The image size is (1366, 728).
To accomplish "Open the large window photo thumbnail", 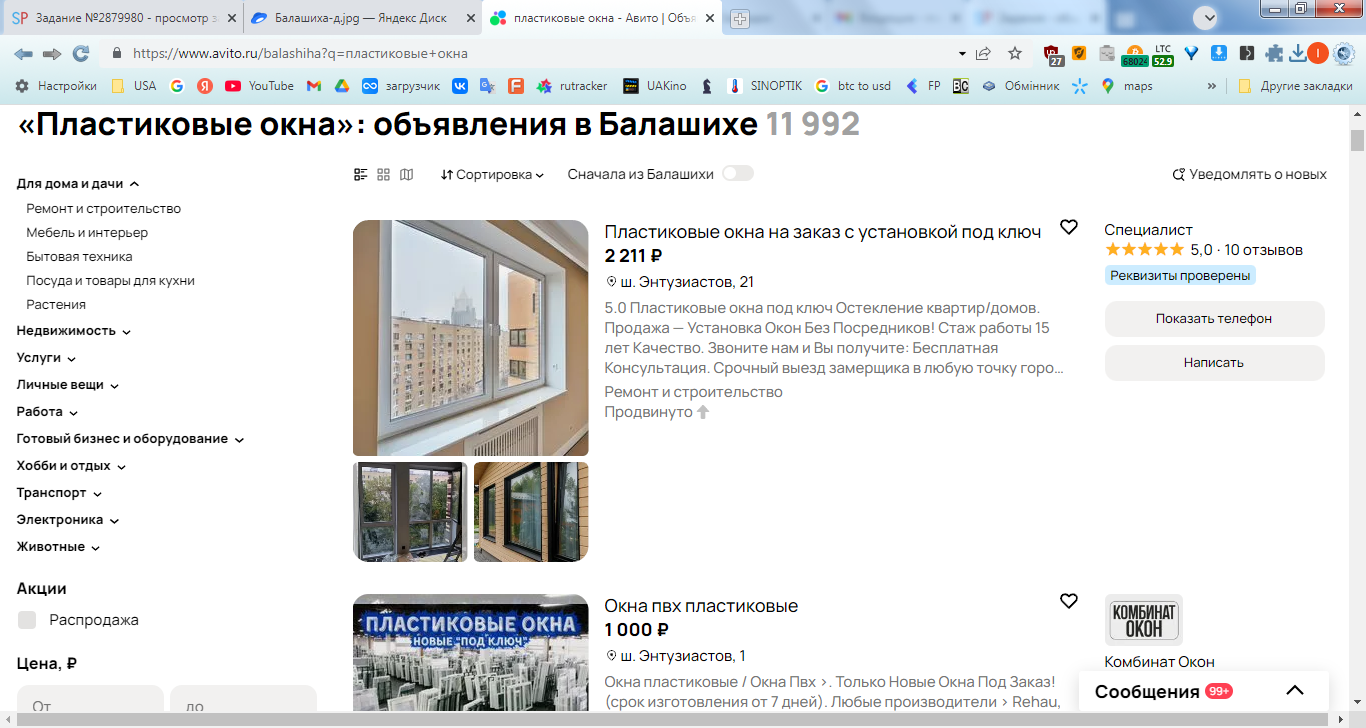I will click(471, 338).
